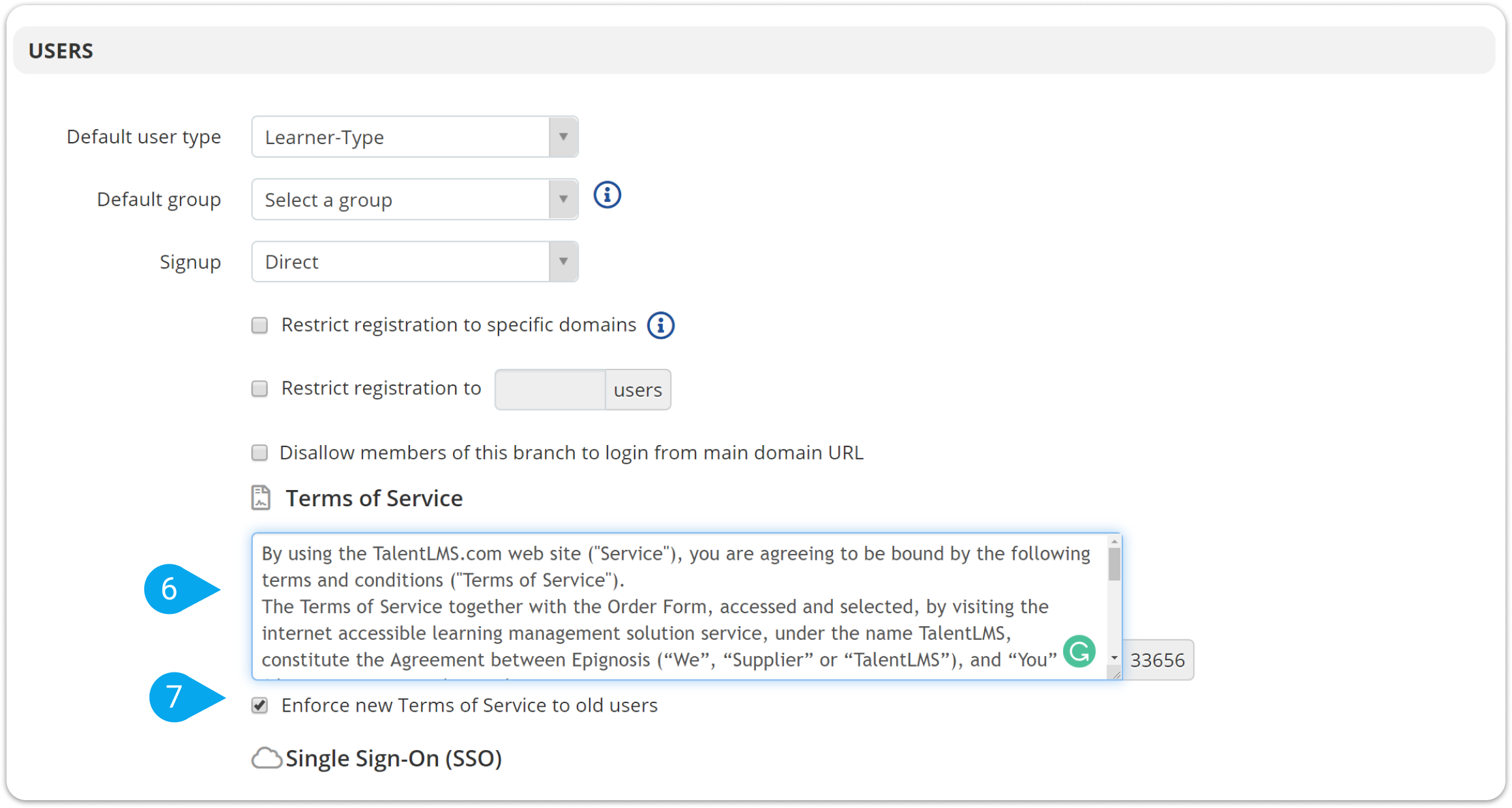Click the textarea resize handle corner
This screenshot has width=1512, height=808.
1115,673
